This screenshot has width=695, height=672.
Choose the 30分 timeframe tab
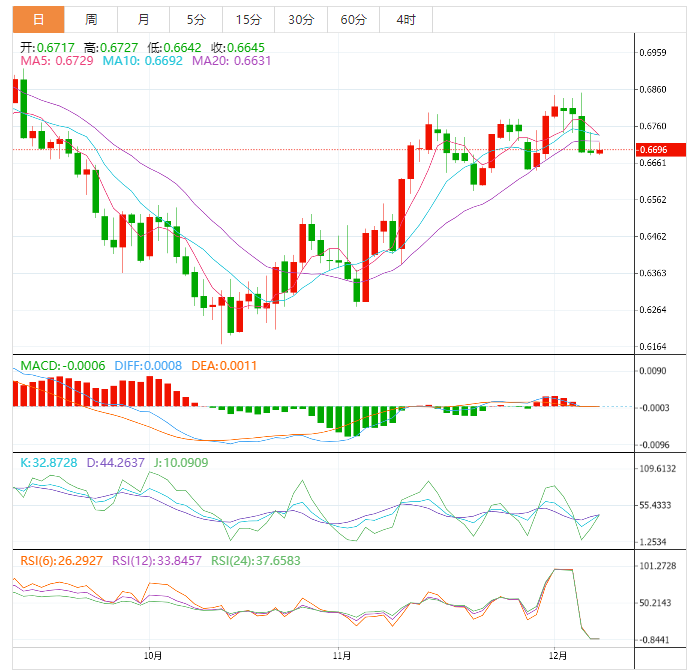[x=301, y=20]
